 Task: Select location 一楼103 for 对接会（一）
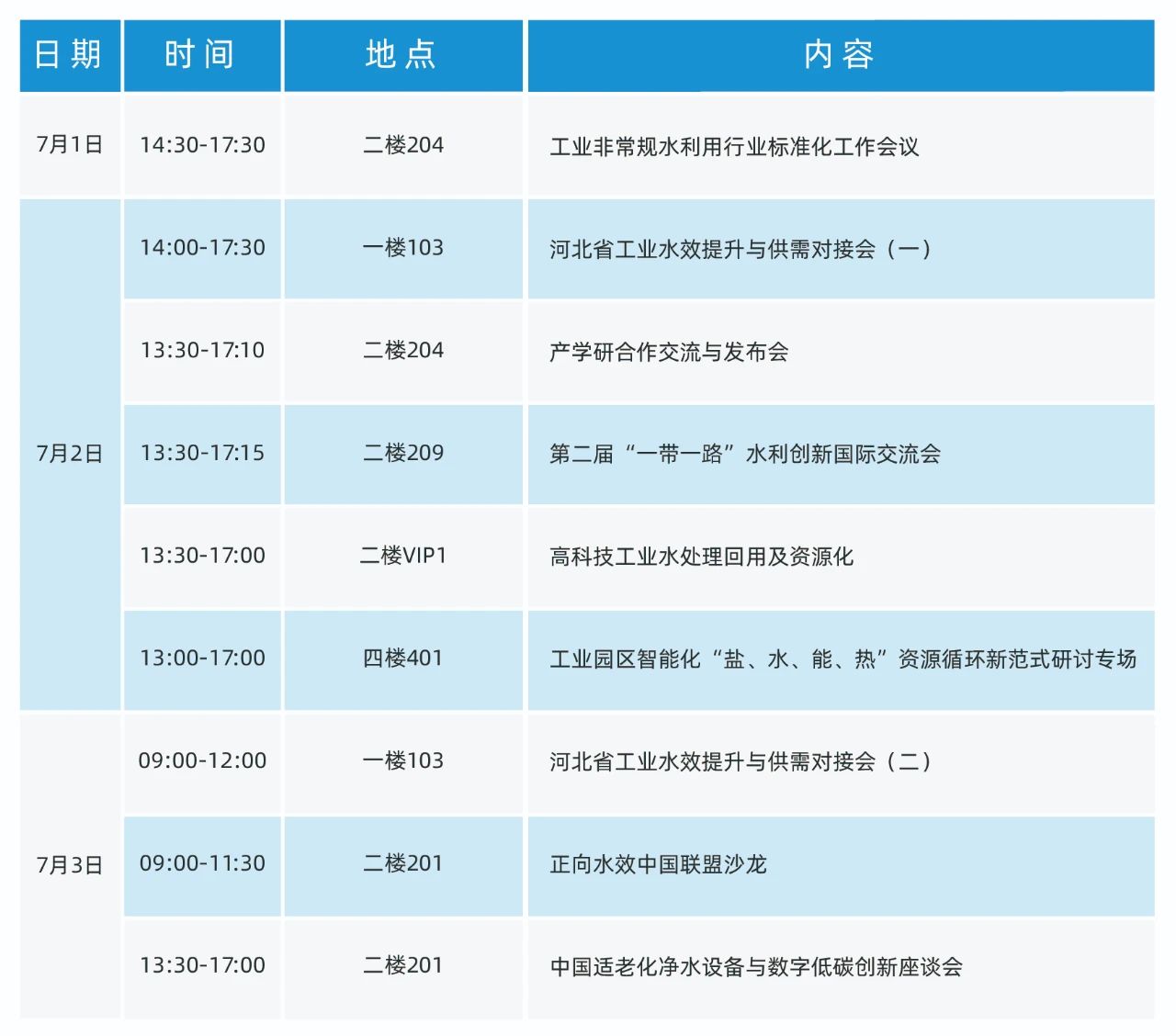pyautogui.click(x=403, y=248)
